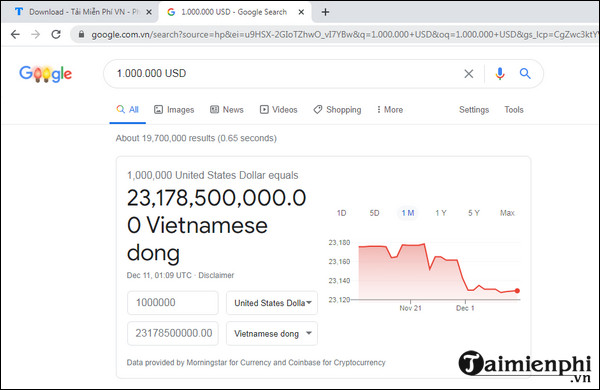Switch the chart to the 1Y range

(x=440, y=213)
